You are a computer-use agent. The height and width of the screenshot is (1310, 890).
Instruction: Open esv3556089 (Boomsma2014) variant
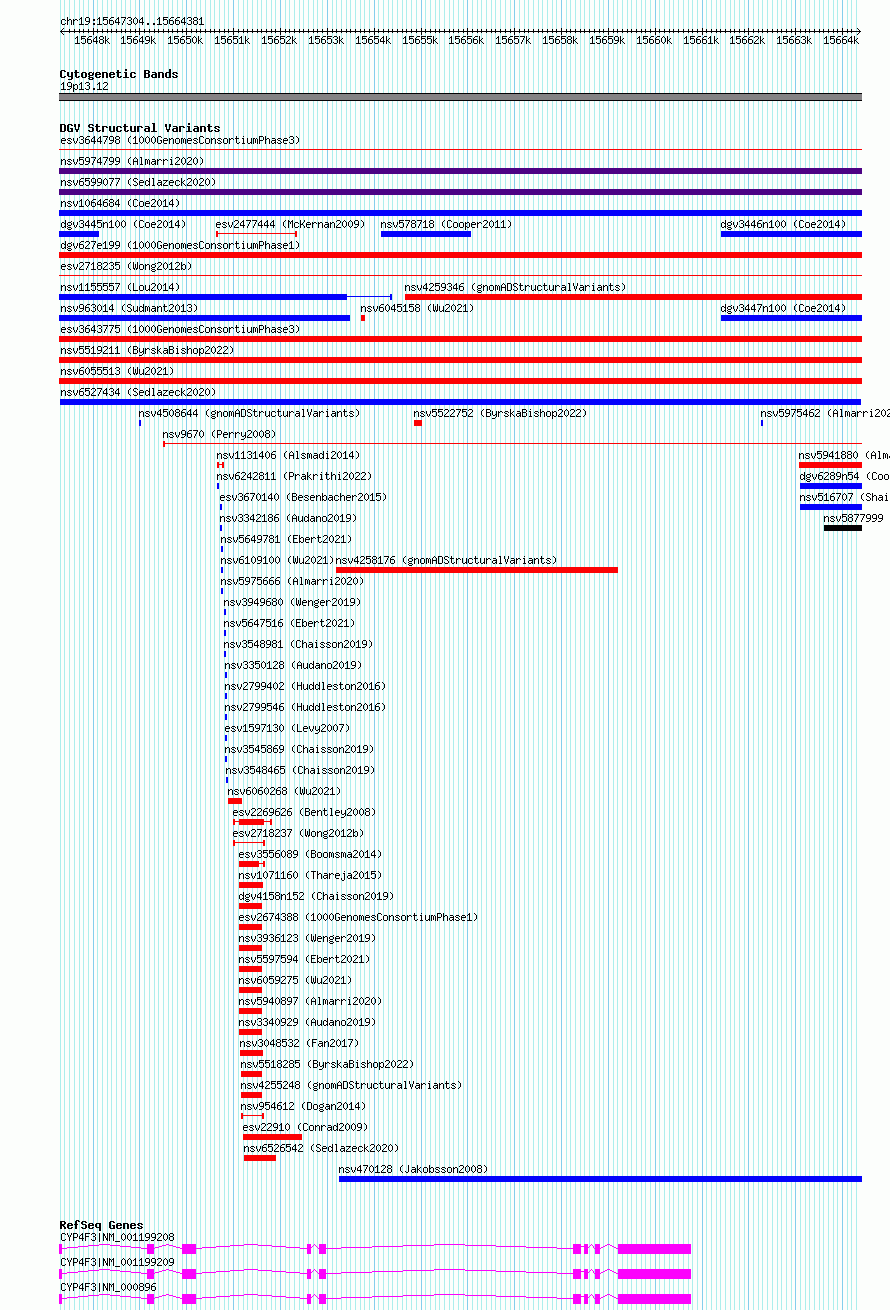coord(311,854)
